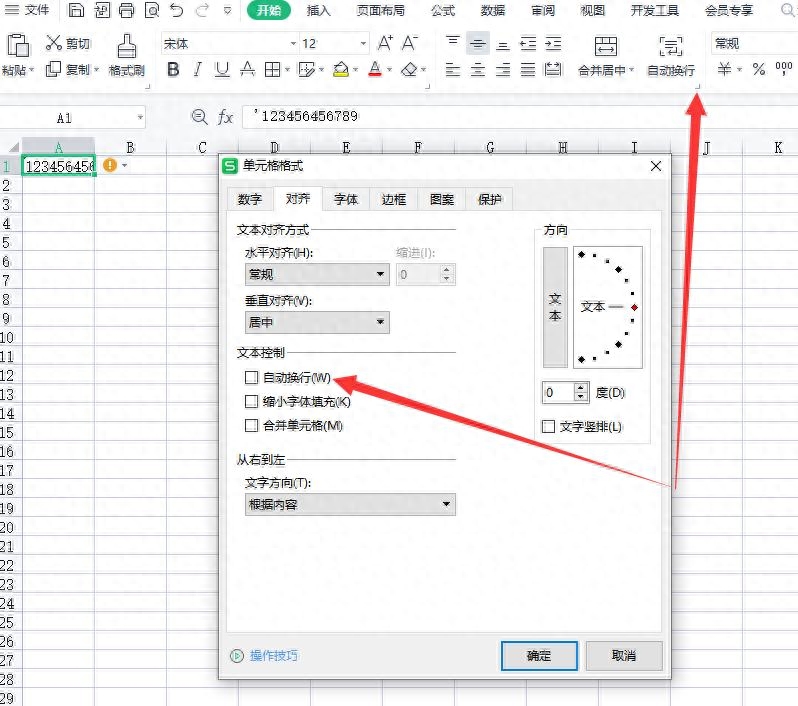Enable 自动换行(W) checkbox
This screenshot has width=798, height=706.
tap(251, 377)
